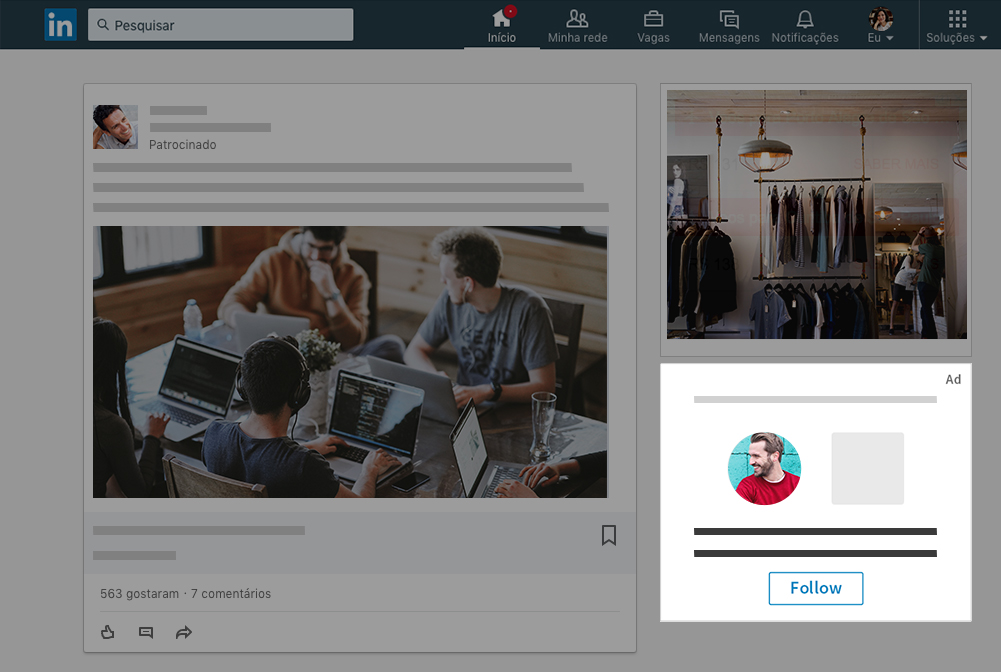Open the coworking team post image
Viewport: 1001px width, 672px height.
click(x=350, y=361)
